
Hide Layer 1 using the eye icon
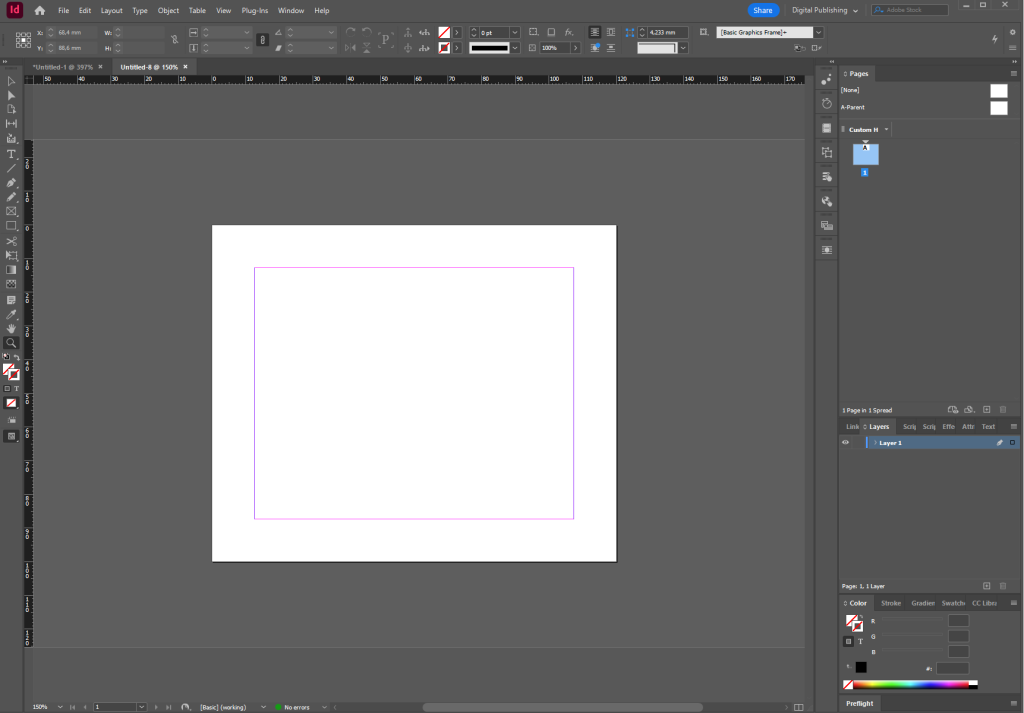point(845,442)
